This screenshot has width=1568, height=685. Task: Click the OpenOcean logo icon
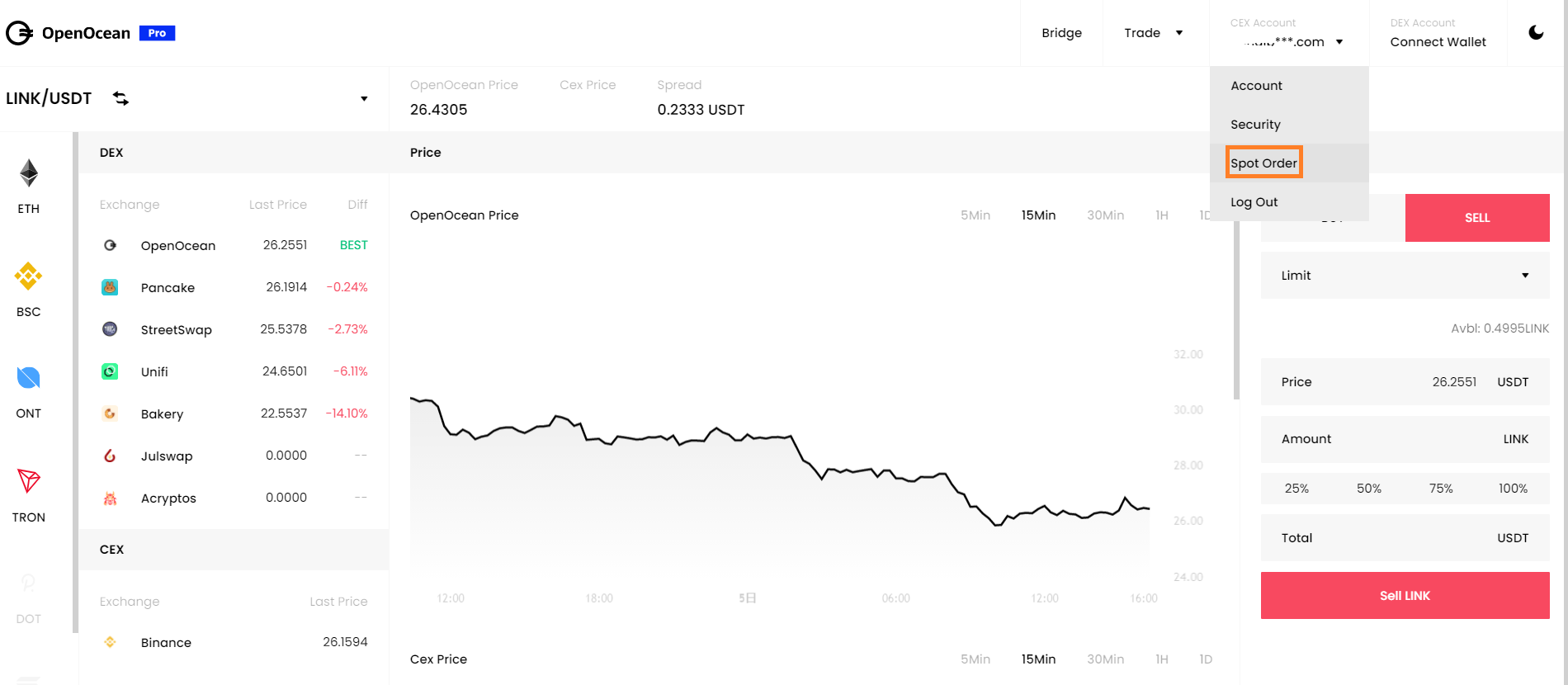pyautogui.click(x=19, y=33)
